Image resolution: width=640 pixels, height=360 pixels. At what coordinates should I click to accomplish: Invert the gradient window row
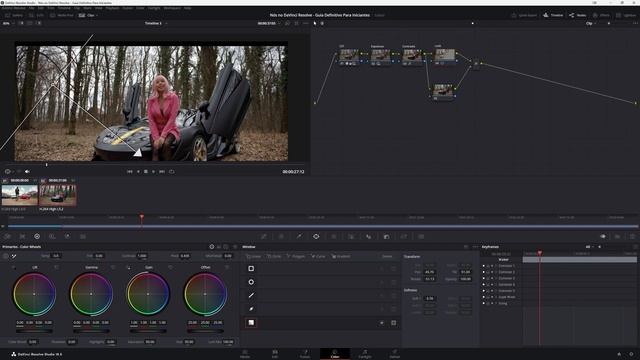(x=382, y=323)
